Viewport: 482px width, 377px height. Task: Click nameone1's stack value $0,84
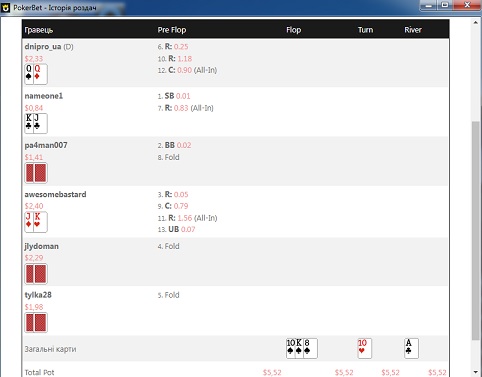pyautogui.click(x=34, y=108)
